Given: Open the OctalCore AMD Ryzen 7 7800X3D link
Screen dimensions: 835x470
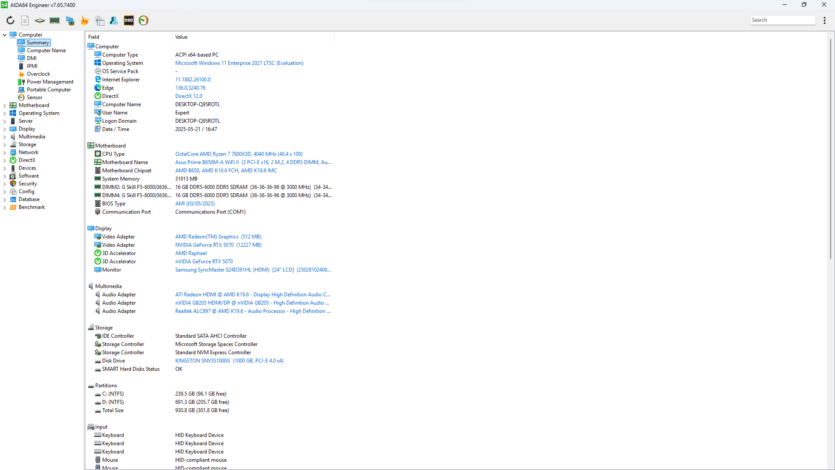Looking at the screenshot, I should (x=239, y=154).
